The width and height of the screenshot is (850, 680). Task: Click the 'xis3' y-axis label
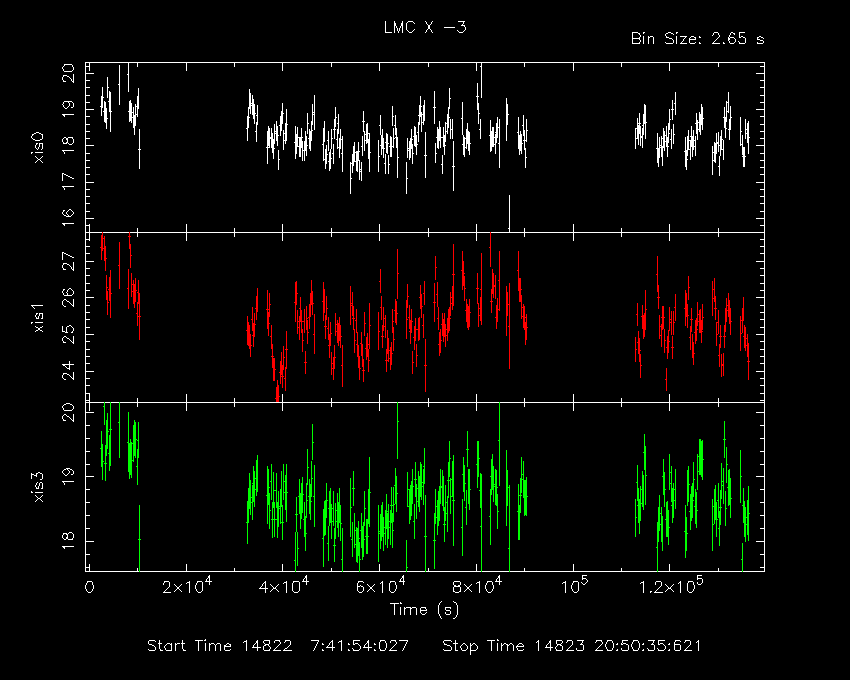coord(38,487)
